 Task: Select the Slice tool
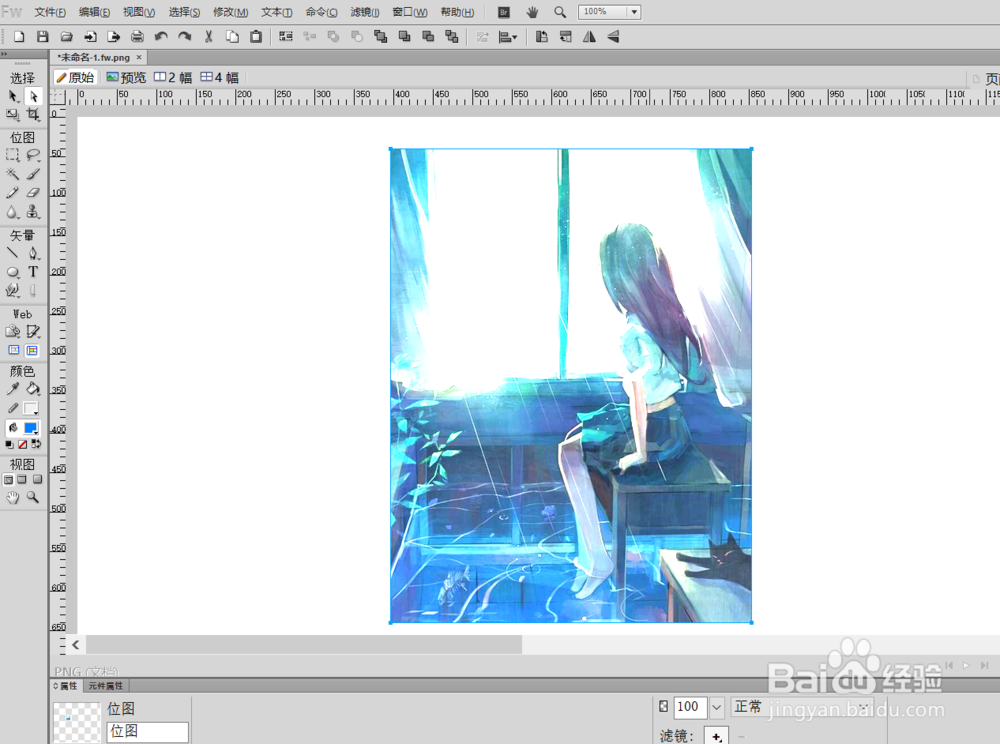tap(33, 332)
